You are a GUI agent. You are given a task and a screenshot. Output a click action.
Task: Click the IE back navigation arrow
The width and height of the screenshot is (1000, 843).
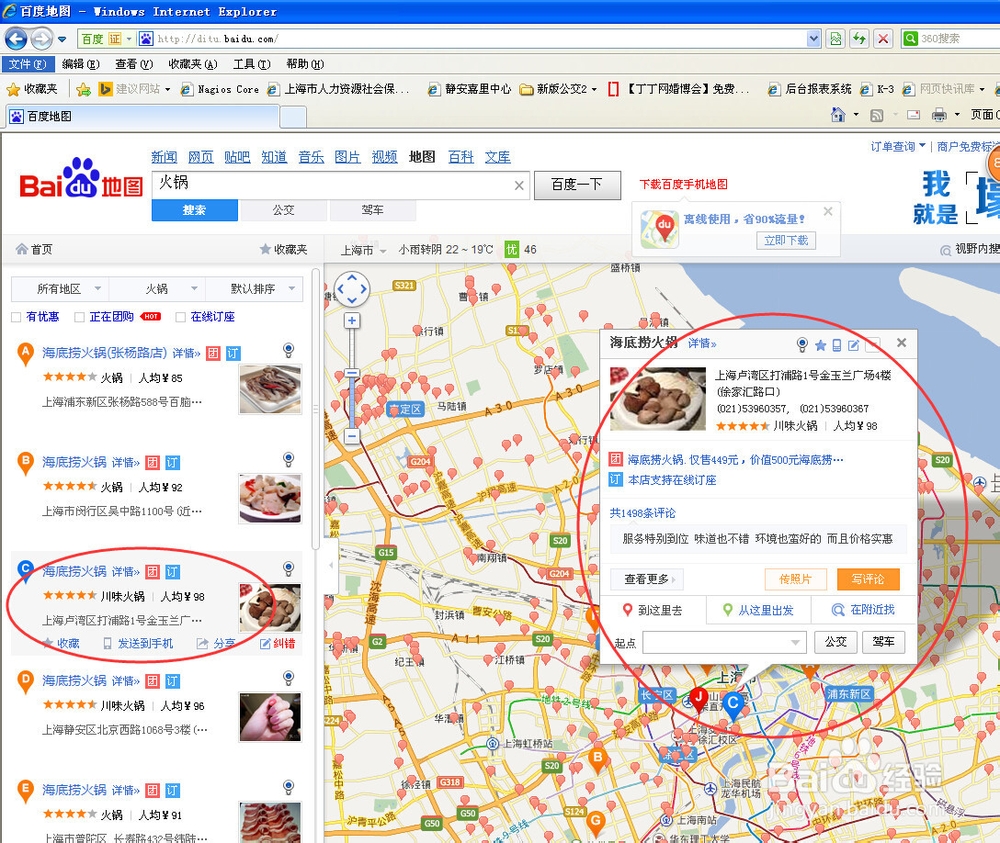click(15, 39)
